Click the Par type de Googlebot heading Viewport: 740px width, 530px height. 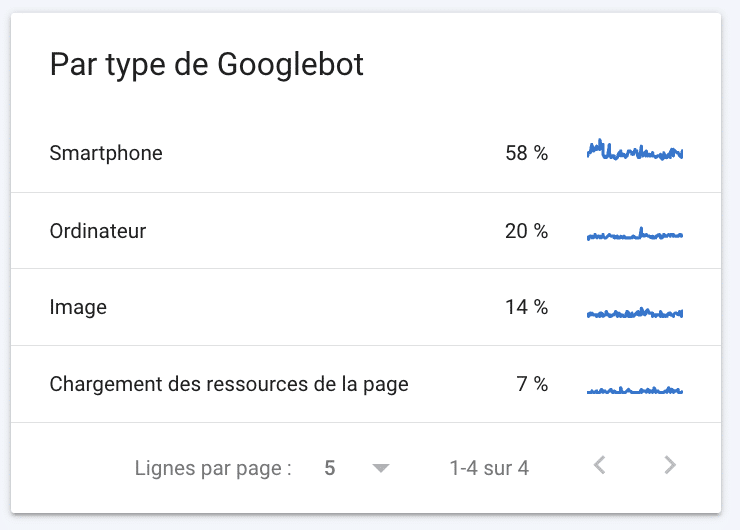tap(207, 64)
